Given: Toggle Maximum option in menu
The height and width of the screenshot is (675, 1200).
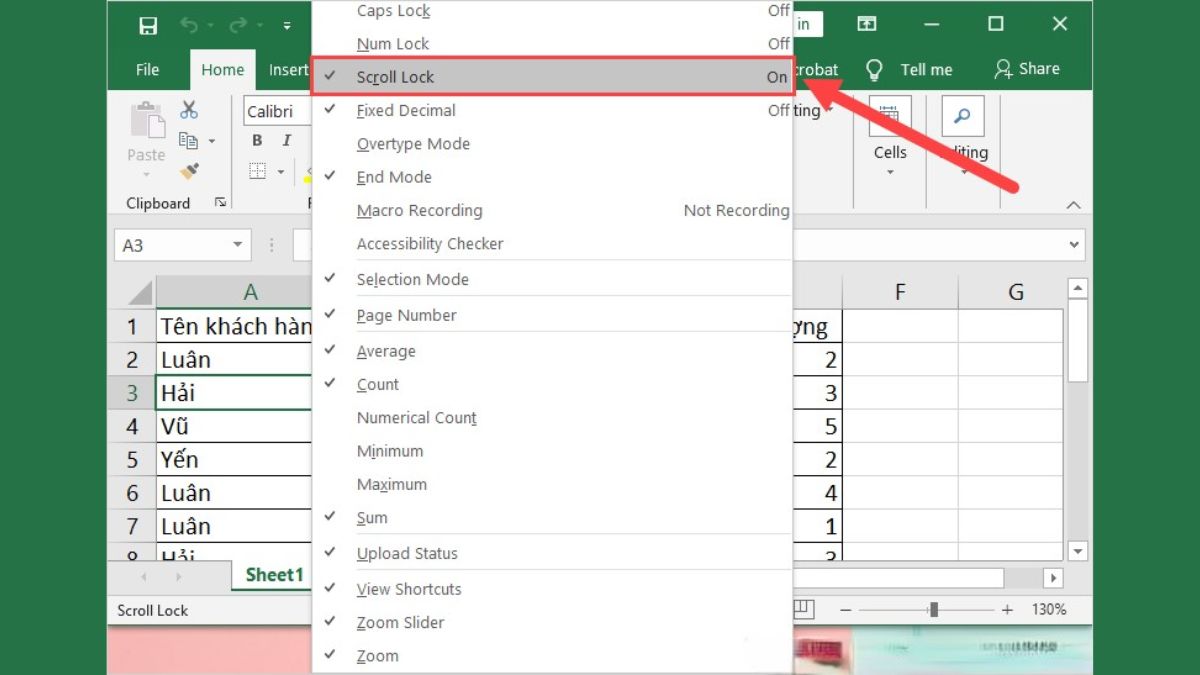Looking at the screenshot, I should click(552, 484).
